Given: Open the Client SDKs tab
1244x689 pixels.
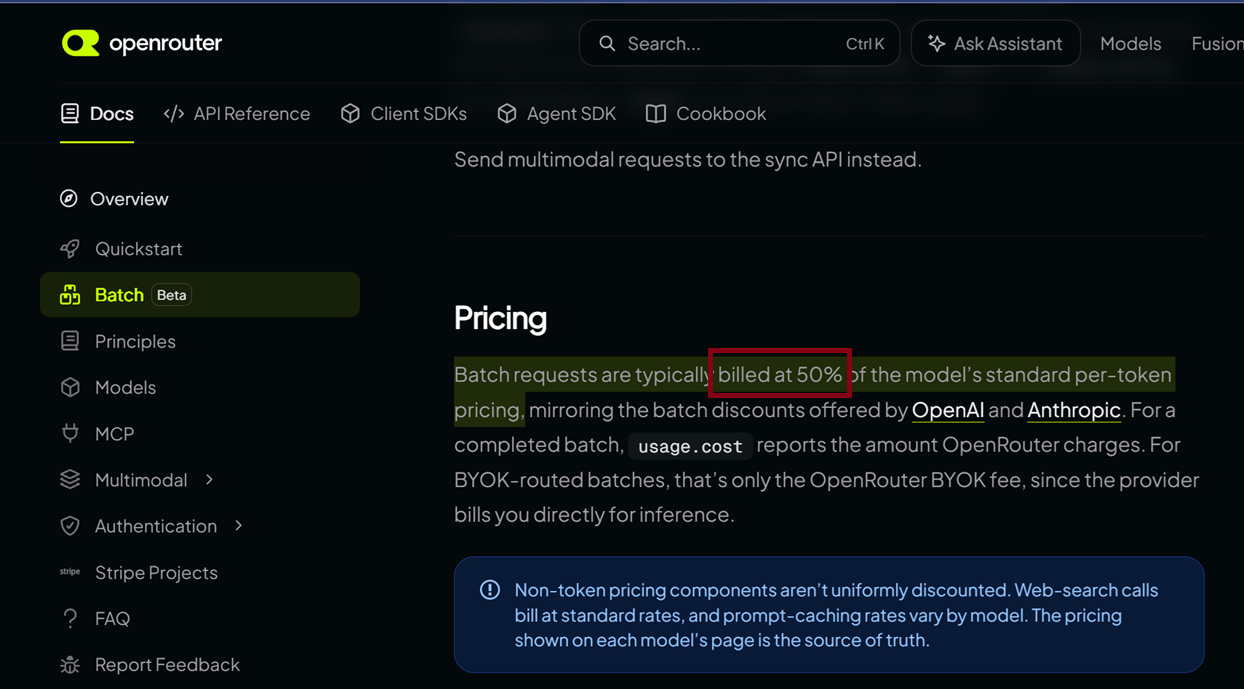Looking at the screenshot, I should 404,114.
